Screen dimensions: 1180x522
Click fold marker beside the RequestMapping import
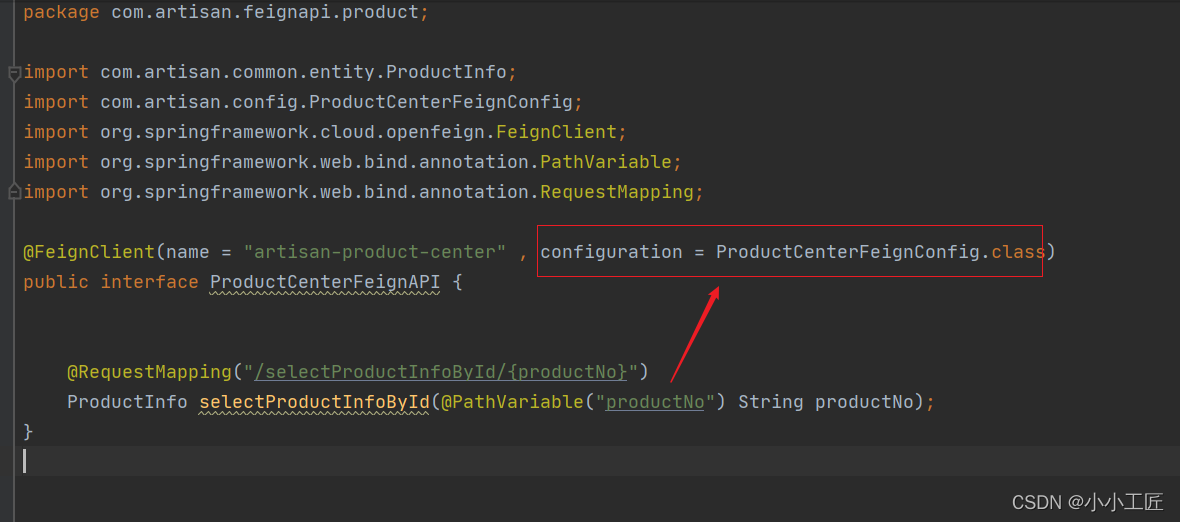[x=14, y=191]
